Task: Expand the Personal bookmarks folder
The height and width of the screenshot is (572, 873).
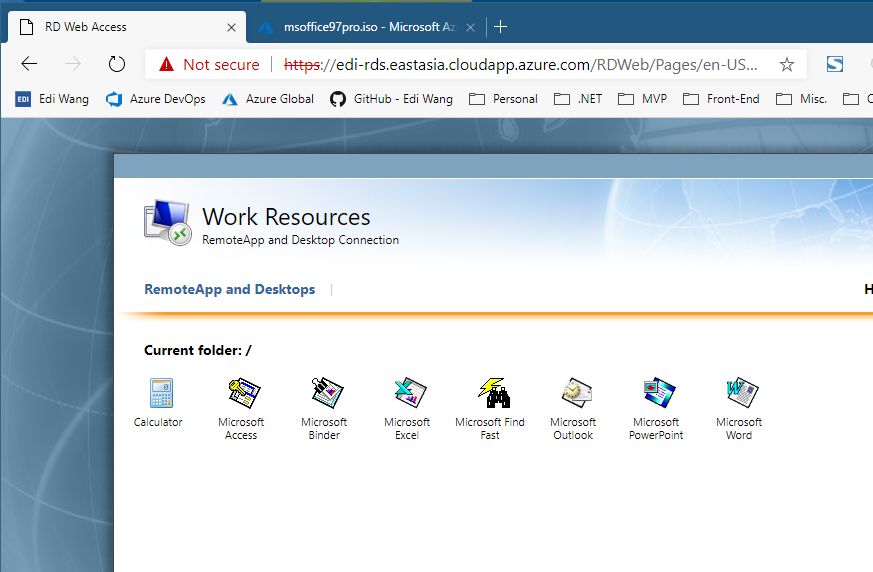Action: pos(503,99)
